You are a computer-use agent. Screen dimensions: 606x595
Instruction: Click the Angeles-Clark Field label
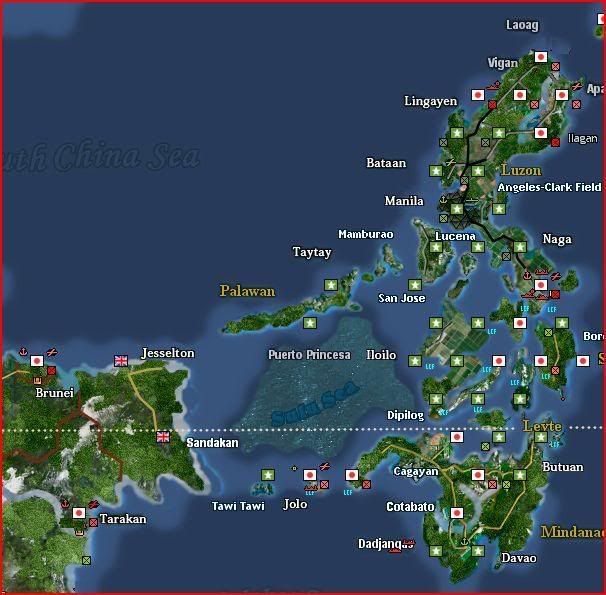tap(550, 187)
